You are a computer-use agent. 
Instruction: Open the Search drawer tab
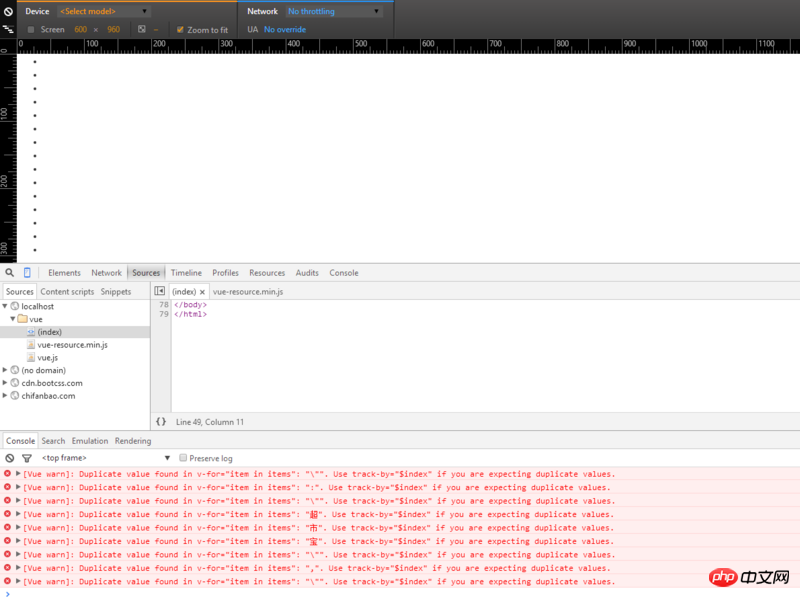click(54, 441)
